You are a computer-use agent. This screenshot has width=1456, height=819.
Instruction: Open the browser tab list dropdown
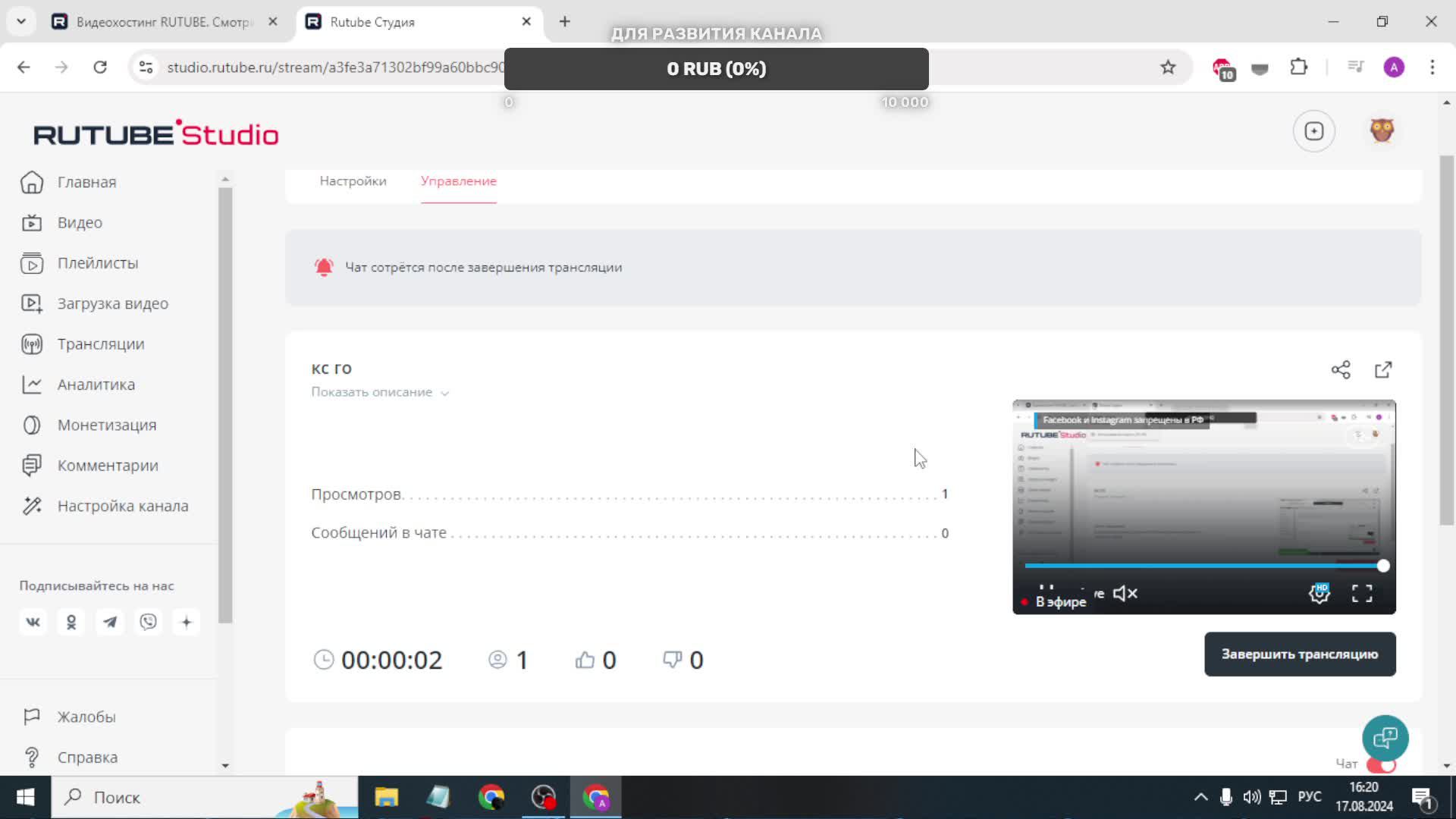tap(21, 21)
